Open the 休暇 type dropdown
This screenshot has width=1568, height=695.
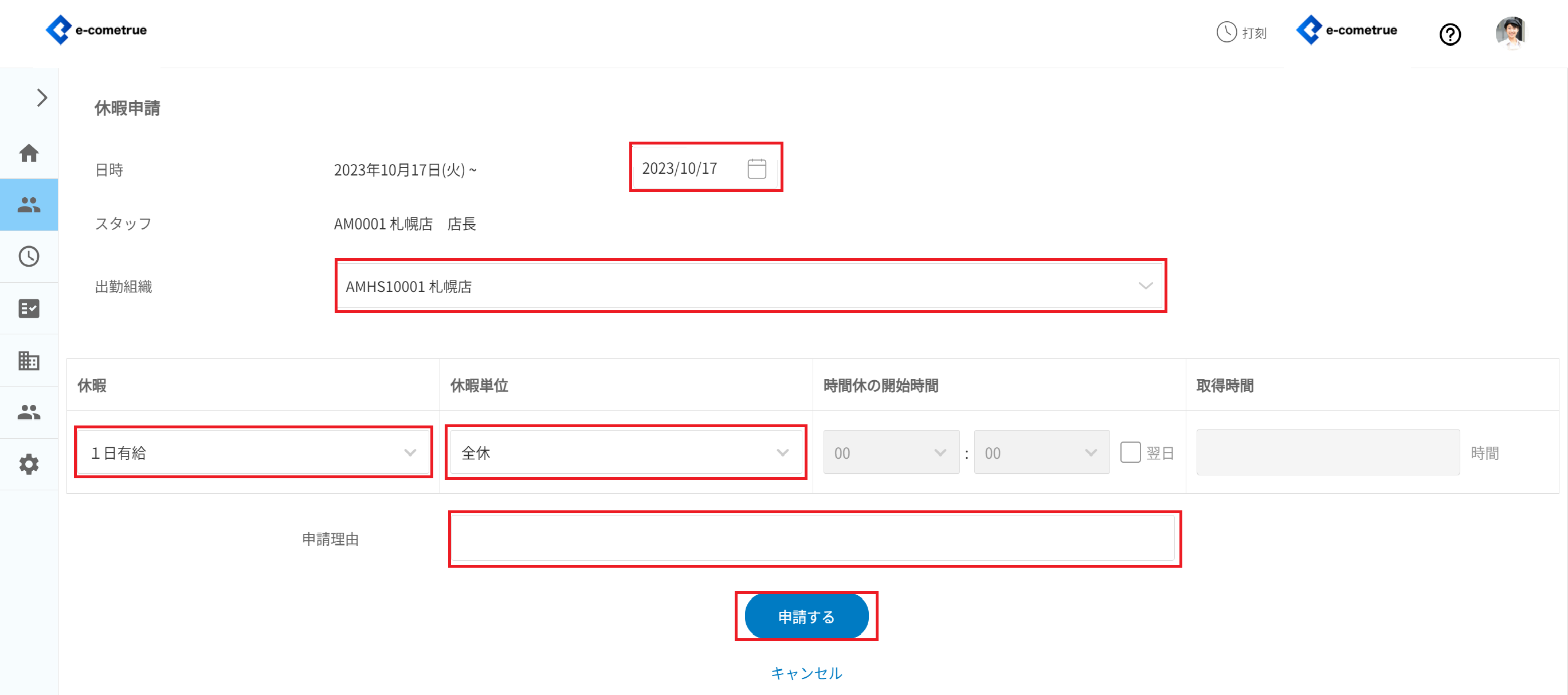(x=253, y=452)
